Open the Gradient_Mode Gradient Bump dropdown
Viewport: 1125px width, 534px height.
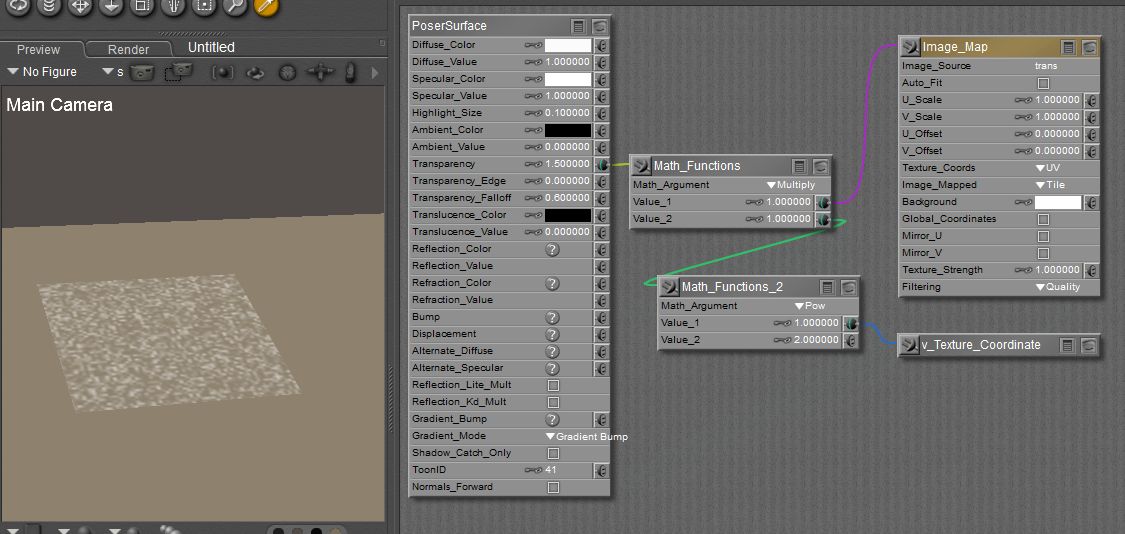coord(587,436)
